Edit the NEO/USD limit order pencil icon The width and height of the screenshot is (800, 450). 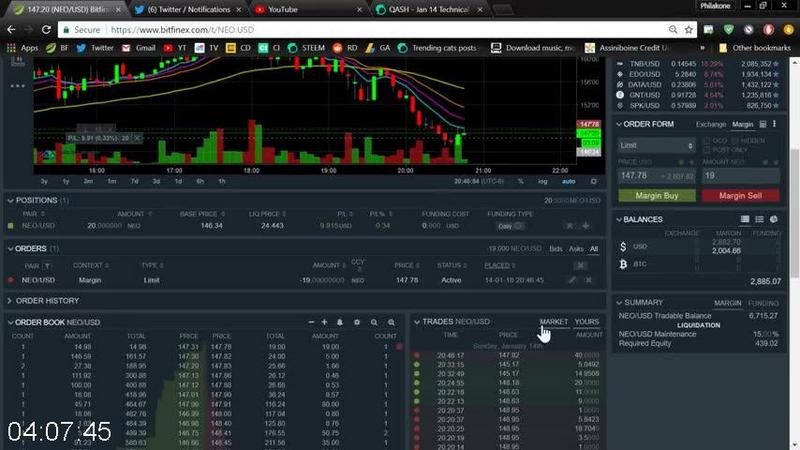(x=572, y=280)
